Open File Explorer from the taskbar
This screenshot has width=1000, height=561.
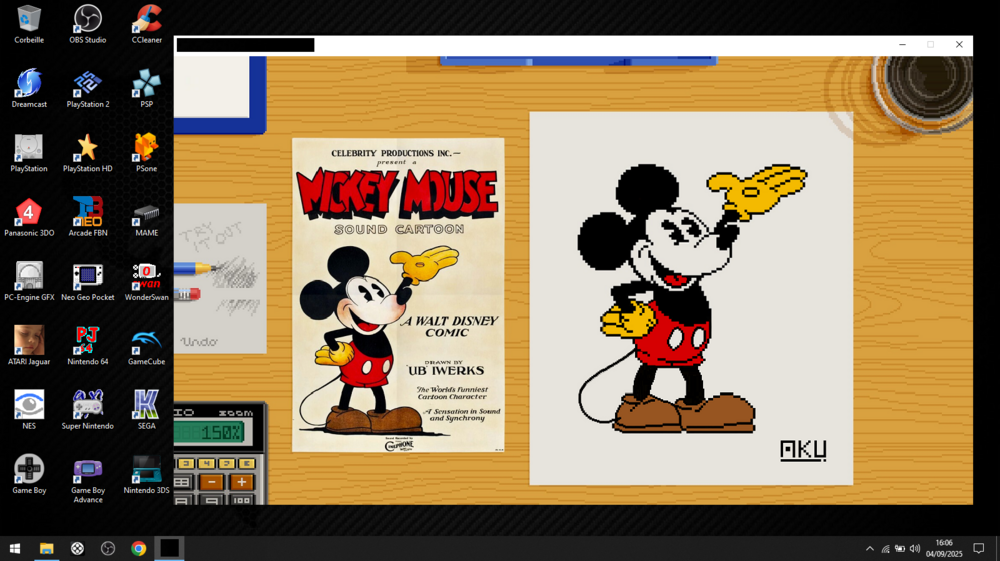tap(46, 548)
